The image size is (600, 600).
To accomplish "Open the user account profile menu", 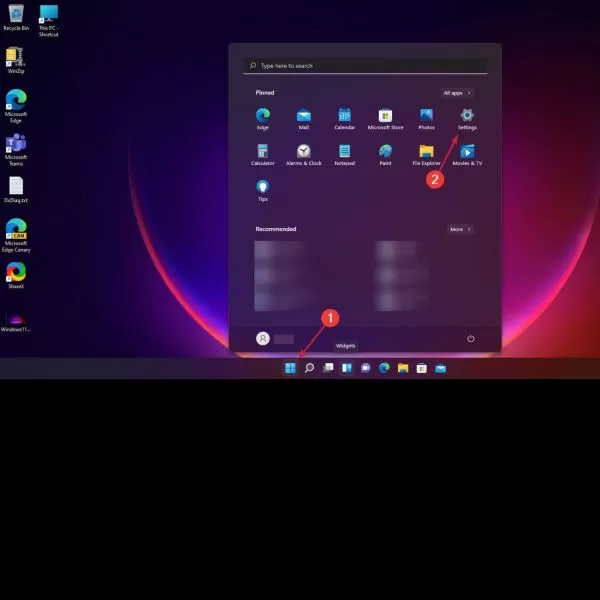I will pyautogui.click(x=275, y=339).
